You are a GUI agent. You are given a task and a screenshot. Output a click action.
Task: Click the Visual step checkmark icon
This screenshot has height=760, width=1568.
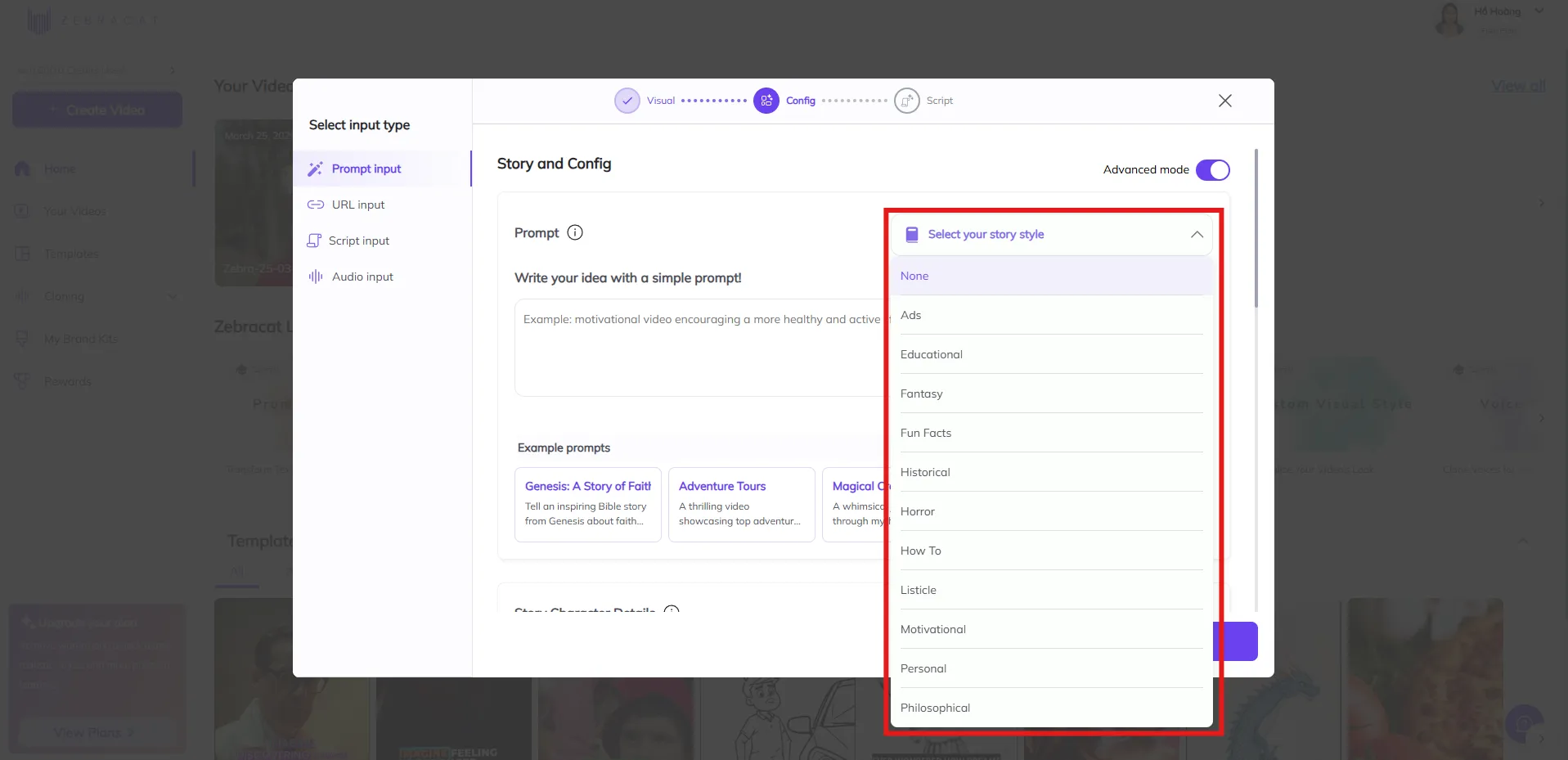(627, 101)
